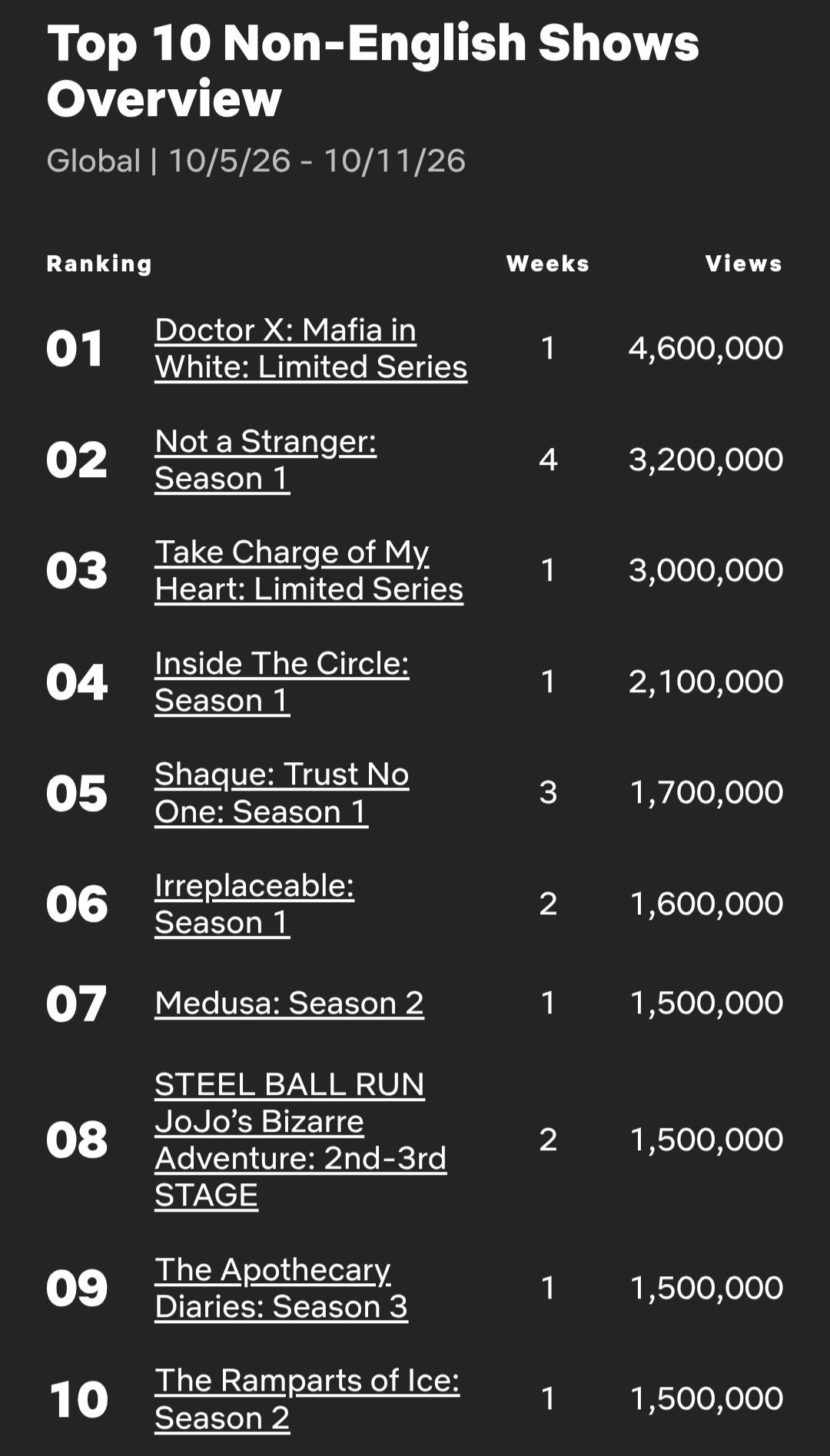
Task: Click the 01 rank number
Action: pos(75,349)
